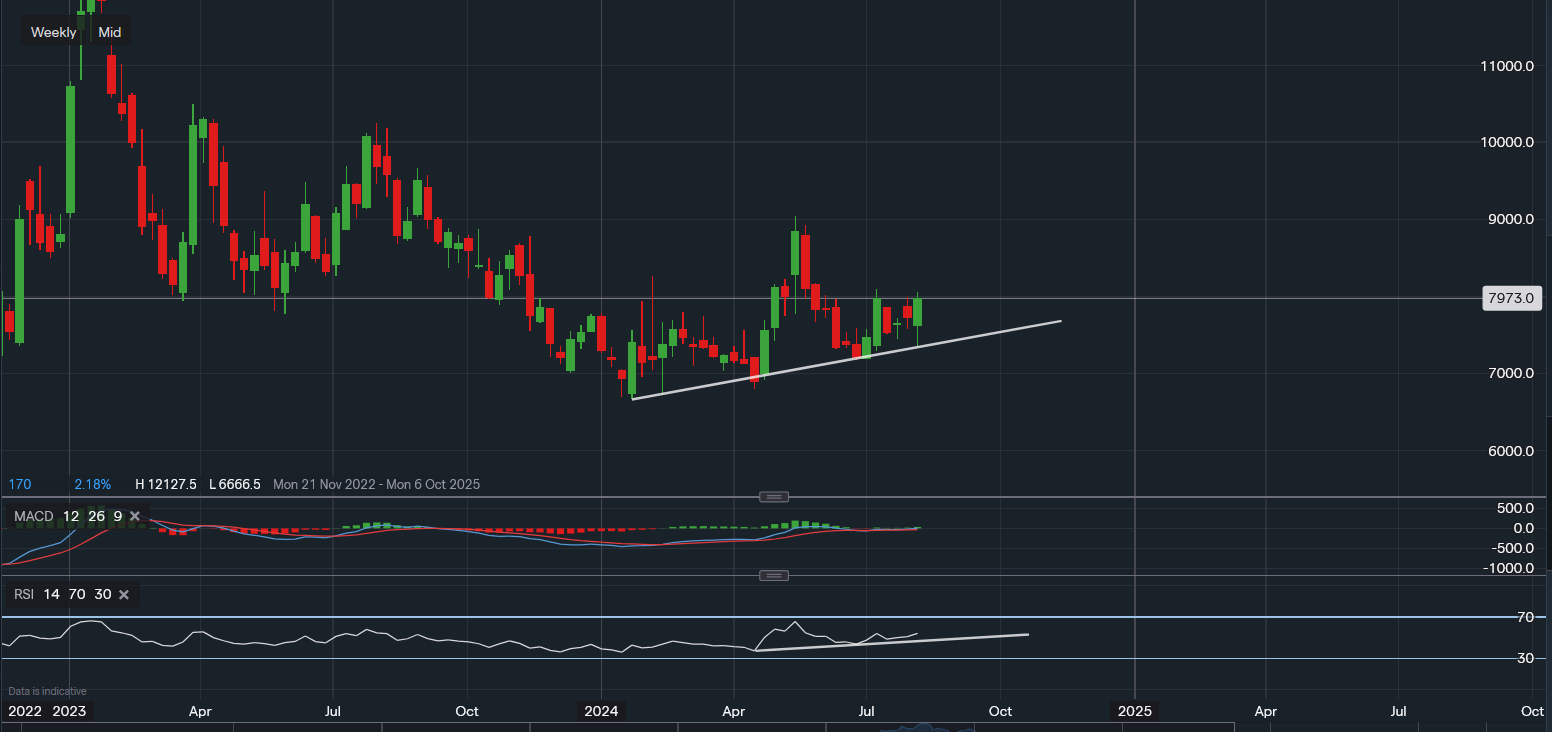This screenshot has width=1552, height=732.
Task: Click the 7973.0 current price tag
Action: coord(1510,298)
